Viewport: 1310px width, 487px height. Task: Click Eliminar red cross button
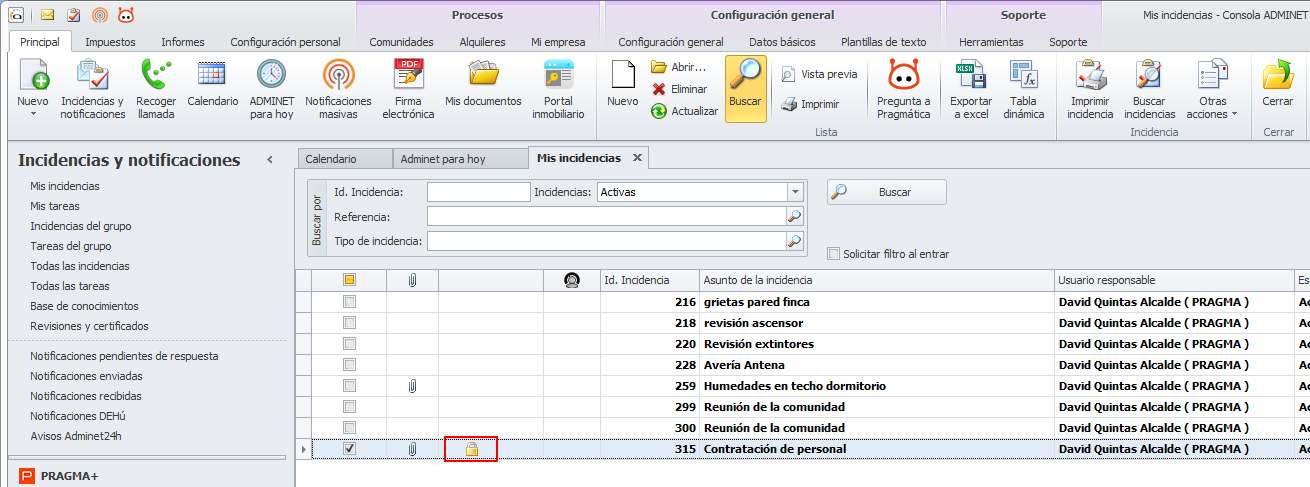tap(679, 89)
